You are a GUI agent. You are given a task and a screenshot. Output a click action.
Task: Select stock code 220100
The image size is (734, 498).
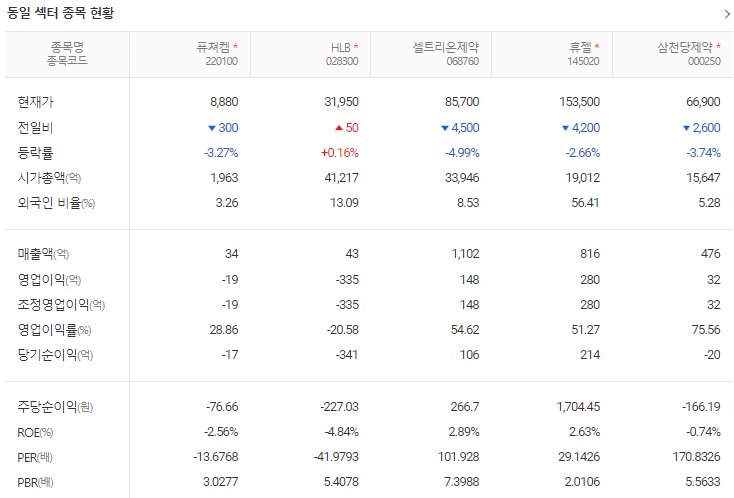pyautogui.click(x=221, y=61)
